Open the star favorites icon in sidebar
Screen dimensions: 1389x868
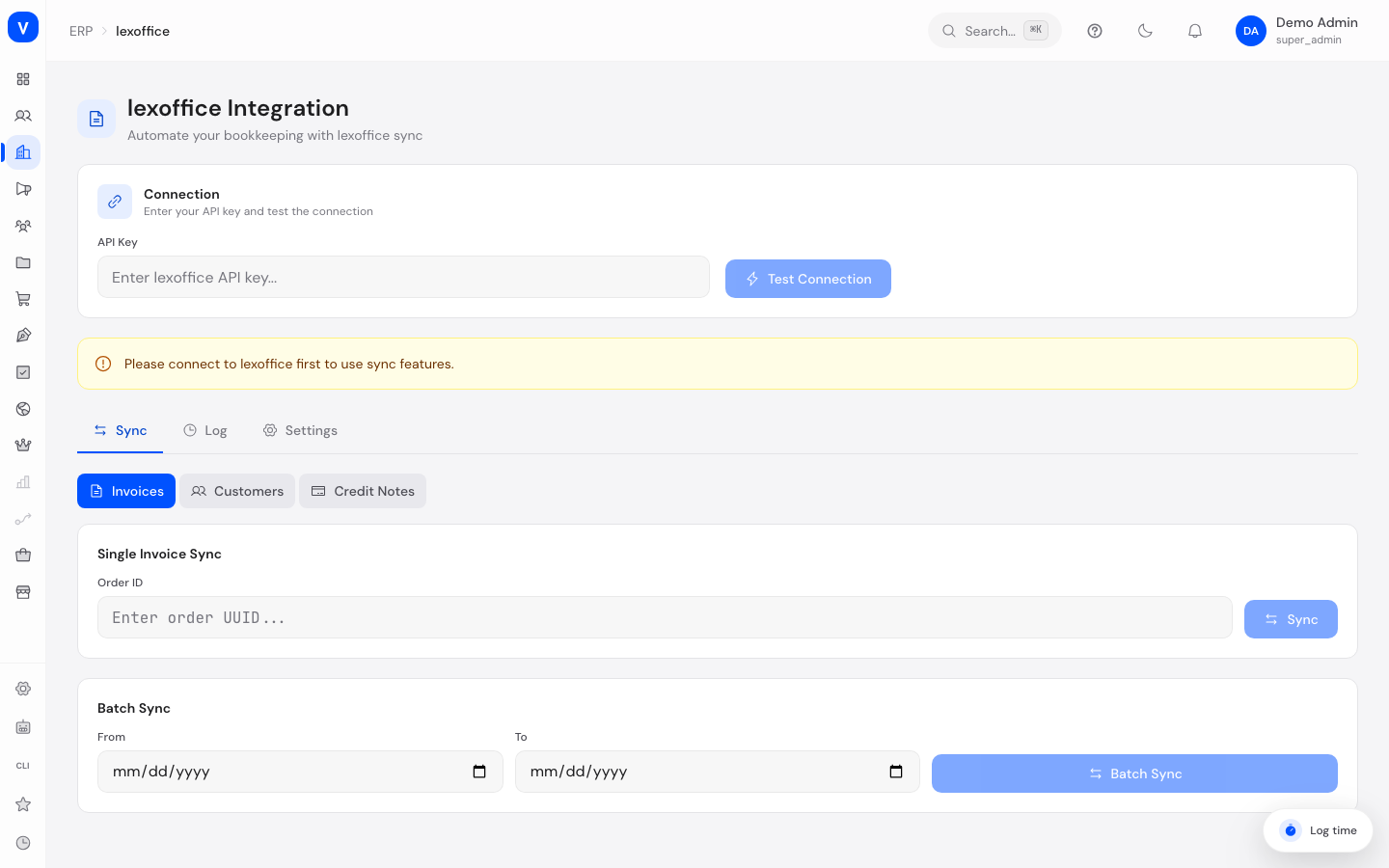[23, 804]
